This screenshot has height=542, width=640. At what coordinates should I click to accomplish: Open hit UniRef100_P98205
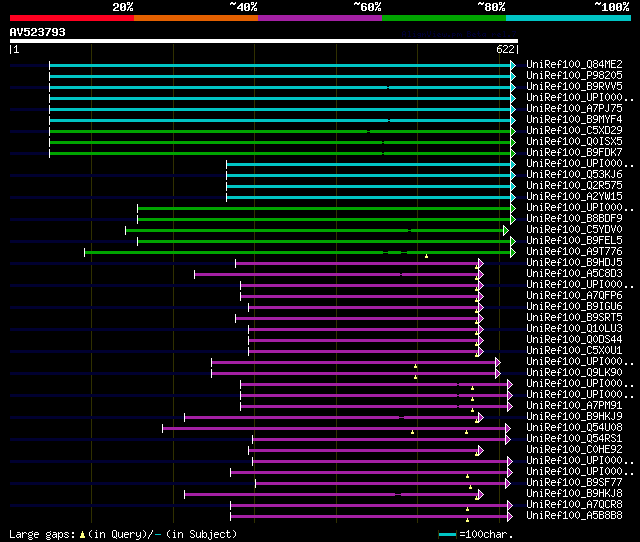pos(574,76)
